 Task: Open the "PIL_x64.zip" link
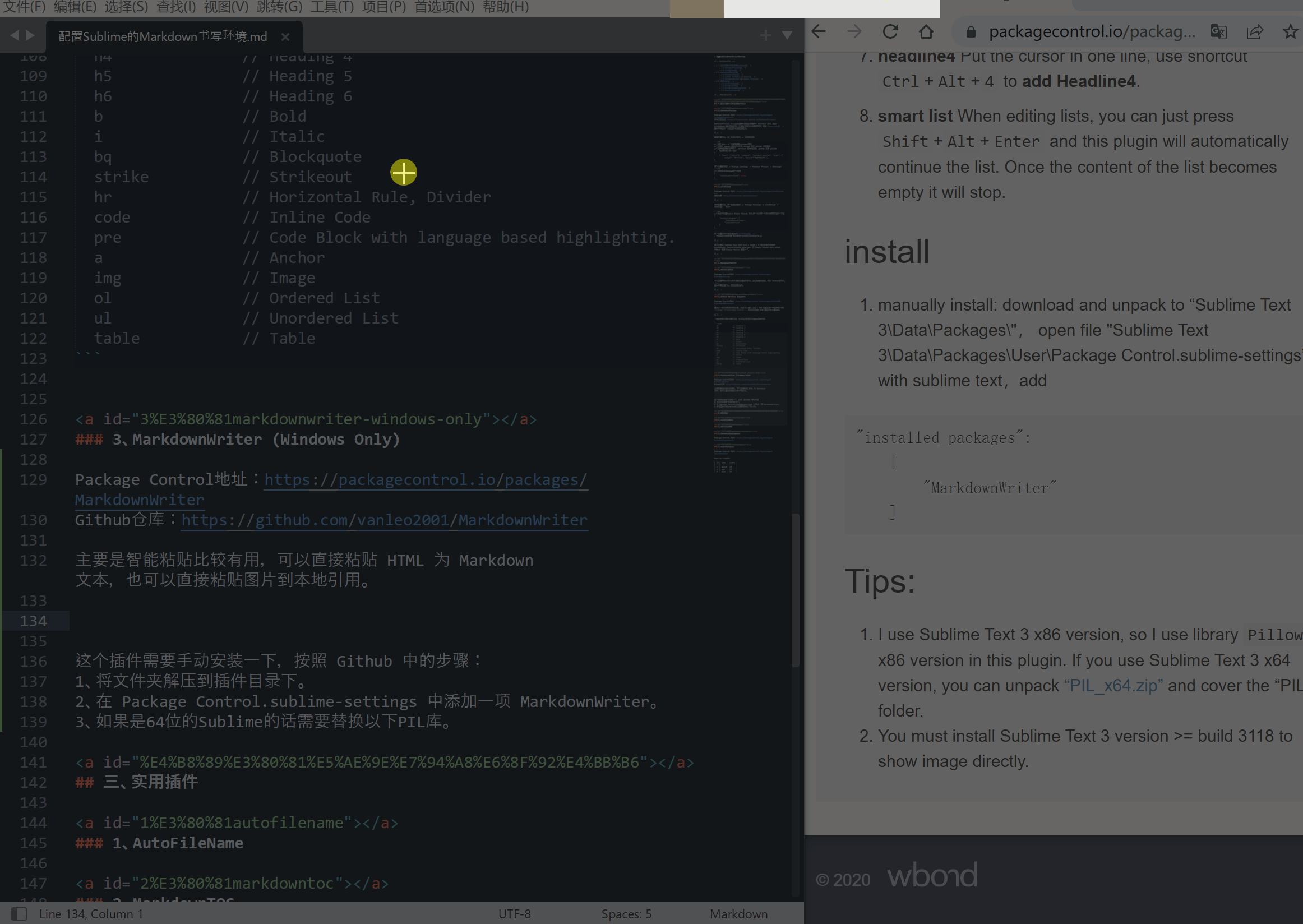[1113, 686]
